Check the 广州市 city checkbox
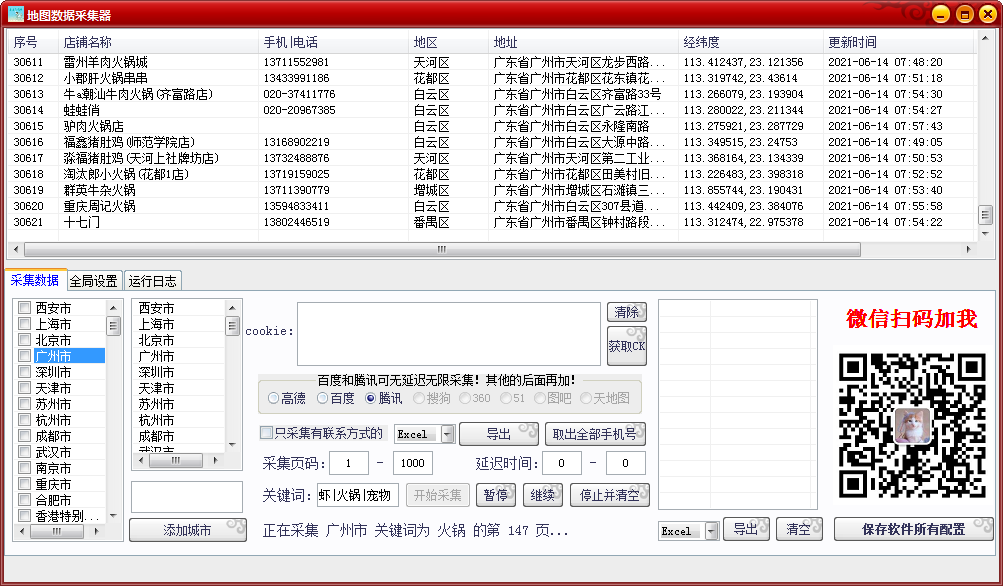This screenshot has width=1003, height=586. [x=25, y=356]
